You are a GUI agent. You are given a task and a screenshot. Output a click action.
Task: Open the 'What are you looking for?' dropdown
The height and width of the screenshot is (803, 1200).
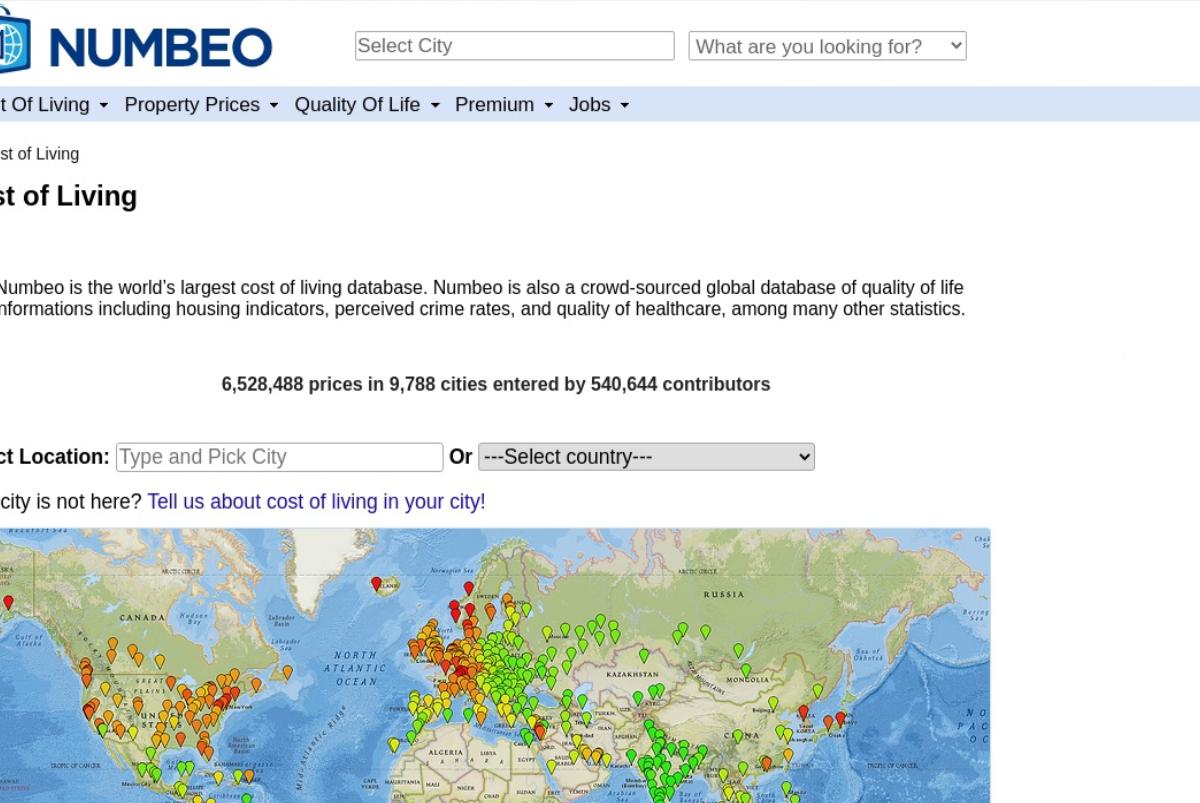coord(827,46)
